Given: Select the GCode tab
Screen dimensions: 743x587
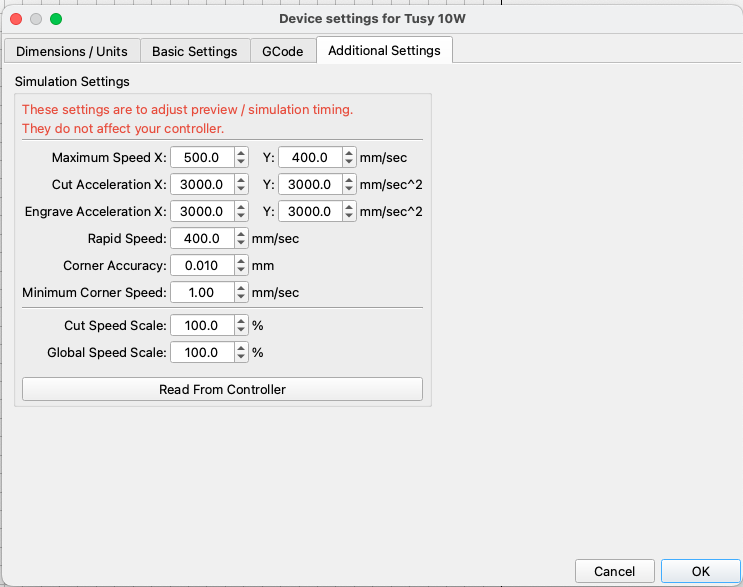Looking at the screenshot, I should pos(282,51).
